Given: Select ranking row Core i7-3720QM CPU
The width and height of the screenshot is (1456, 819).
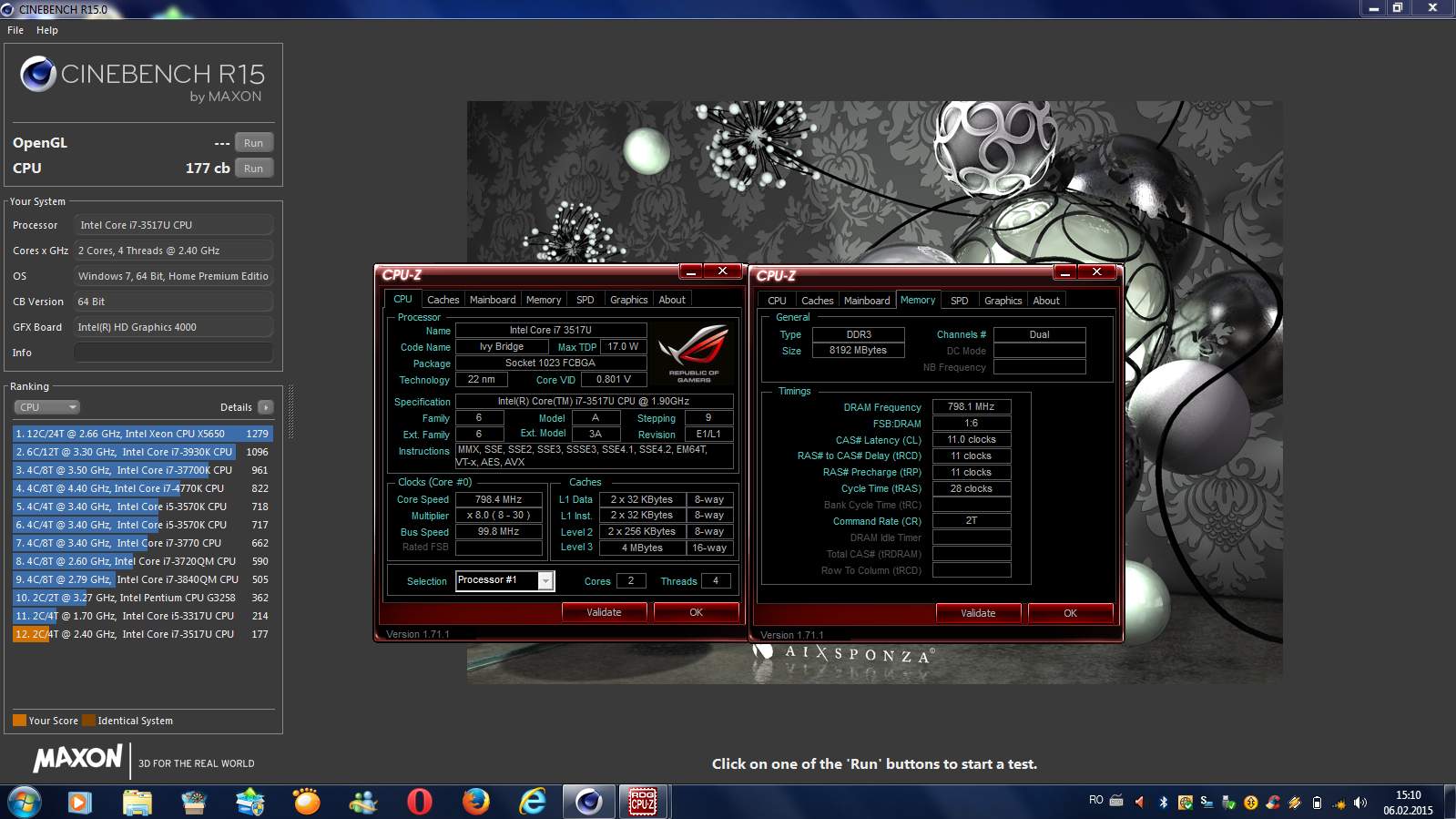Looking at the screenshot, I should 142,561.
